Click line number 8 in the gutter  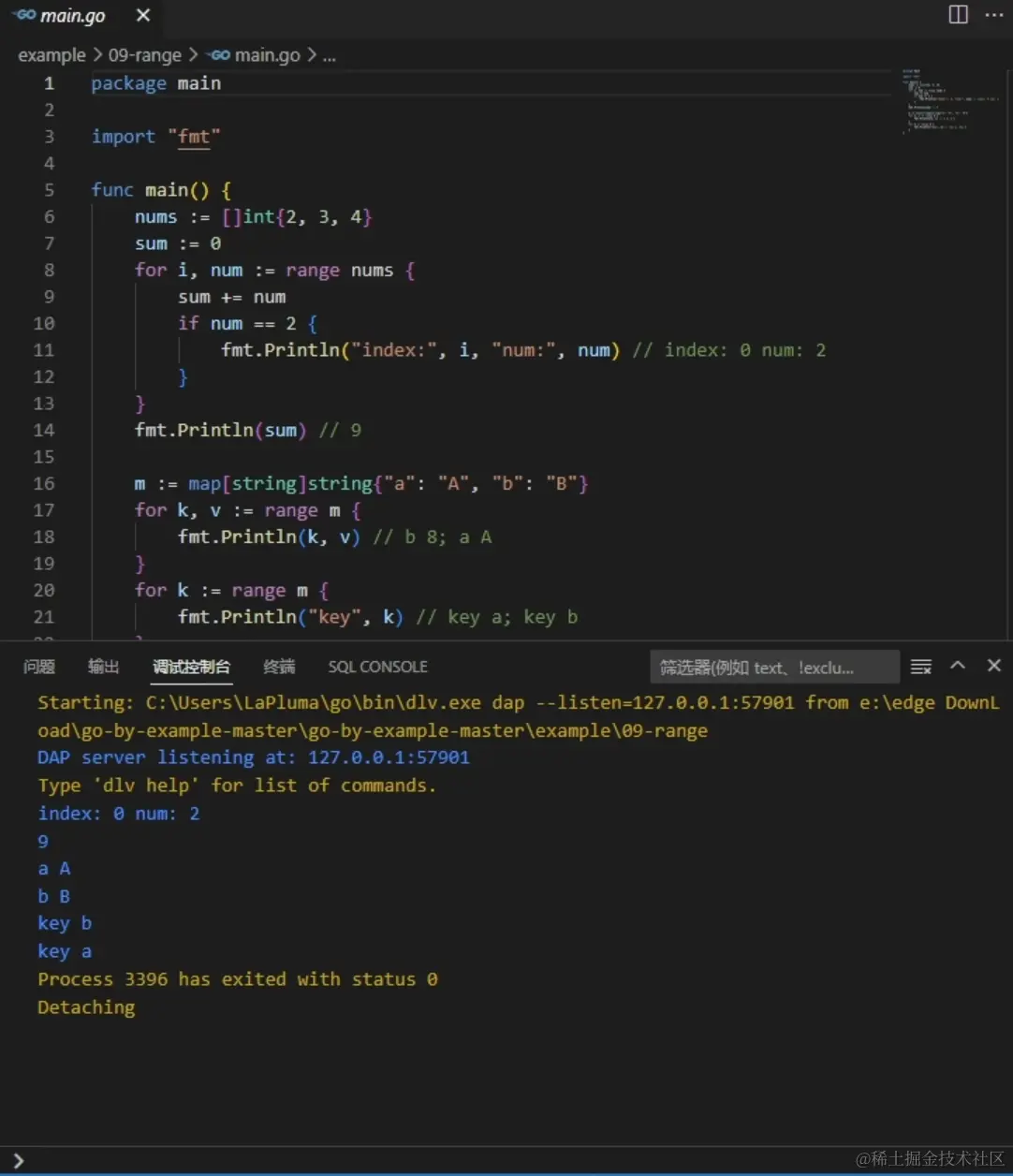click(49, 270)
